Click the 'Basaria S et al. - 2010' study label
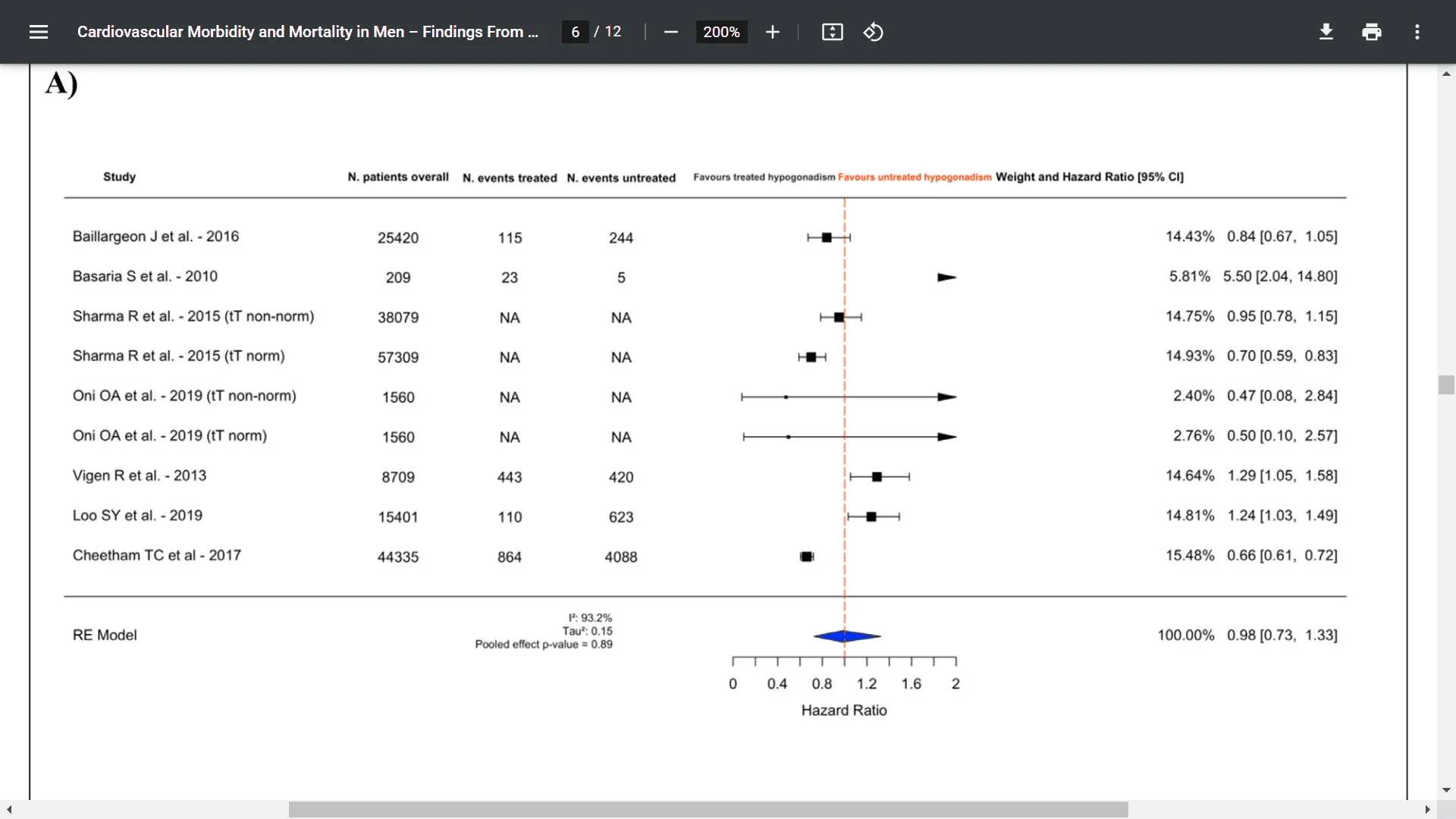 (x=145, y=276)
